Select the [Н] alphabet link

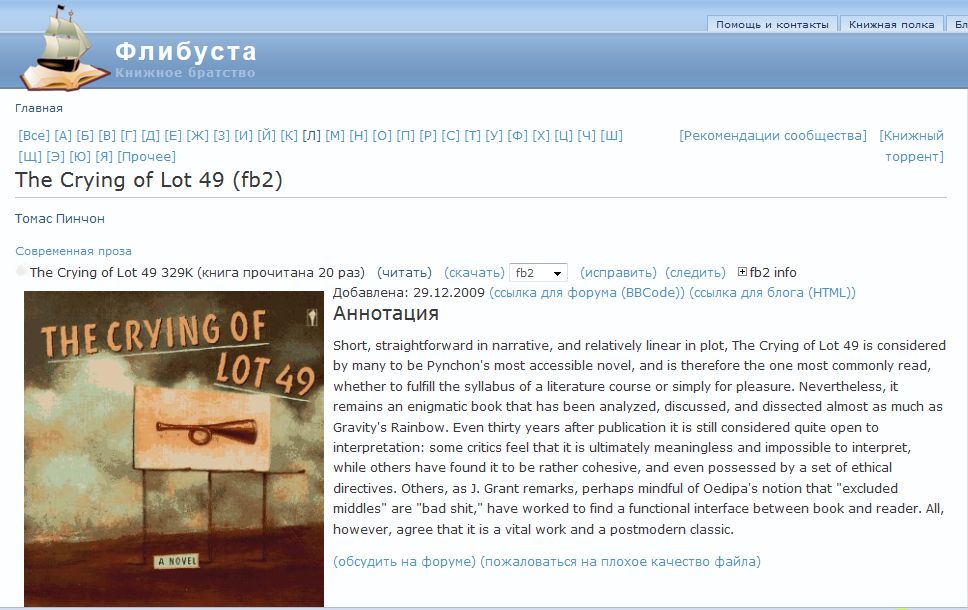point(359,135)
